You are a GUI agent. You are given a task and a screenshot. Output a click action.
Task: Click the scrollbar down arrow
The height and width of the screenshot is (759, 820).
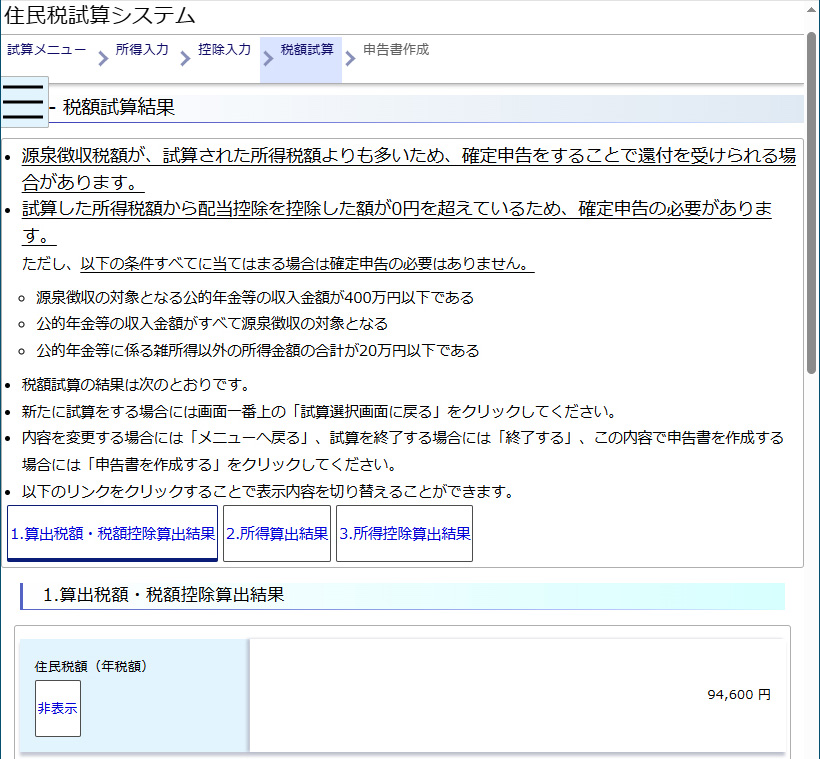pyautogui.click(x=811, y=750)
